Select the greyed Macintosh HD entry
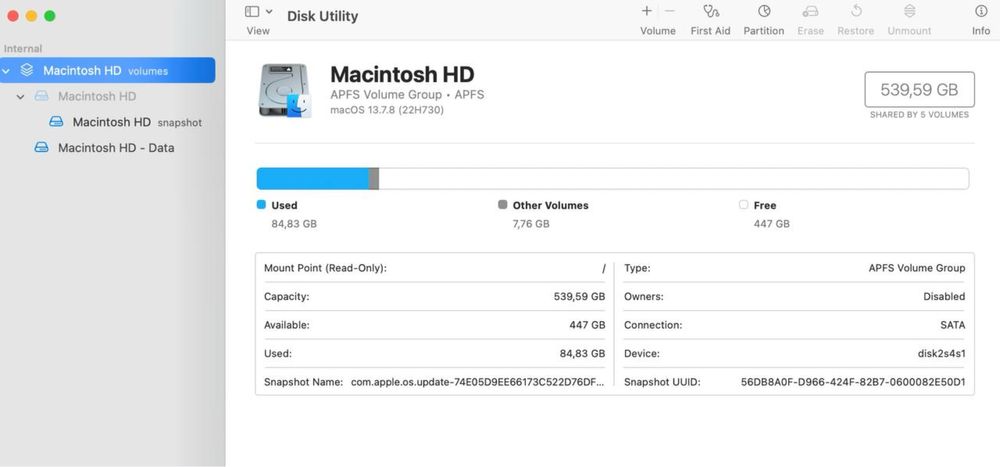 pos(97,96)
